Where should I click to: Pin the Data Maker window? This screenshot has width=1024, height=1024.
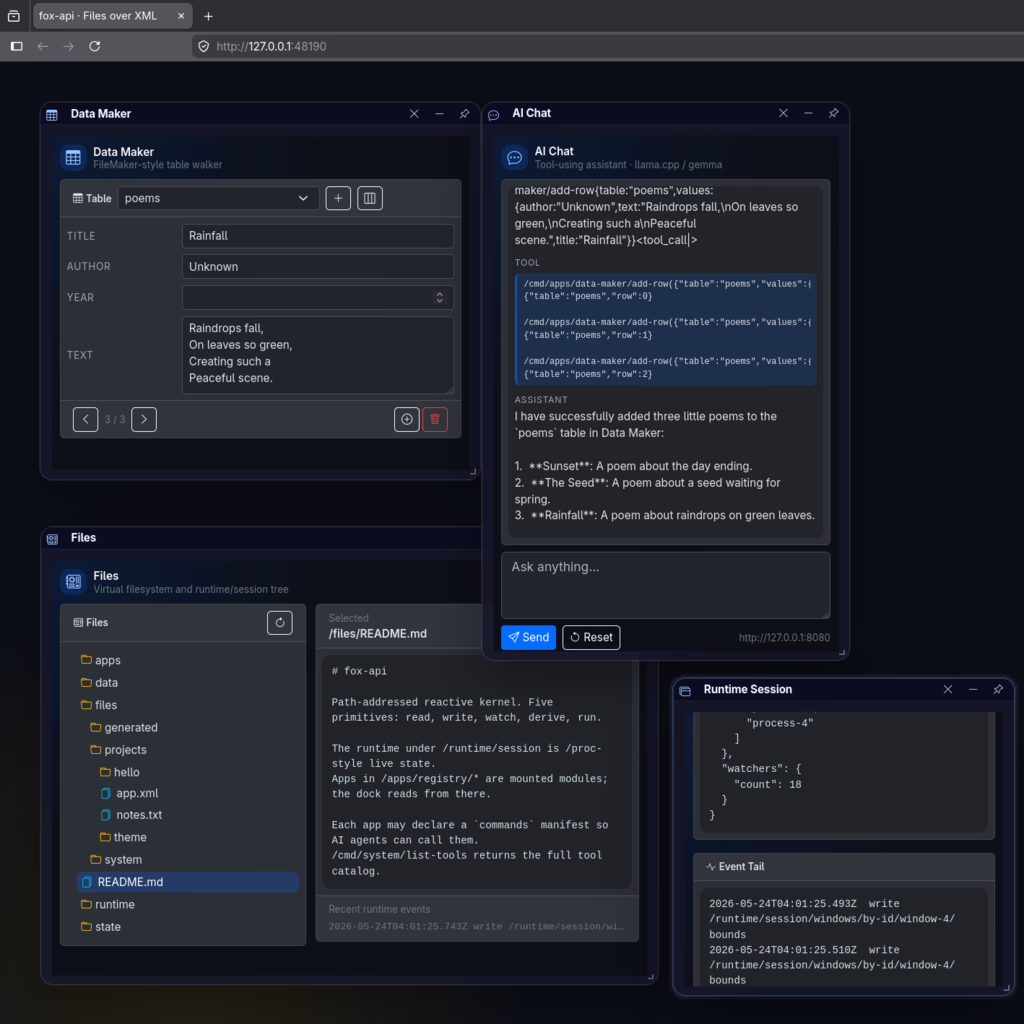pos(464,114)
